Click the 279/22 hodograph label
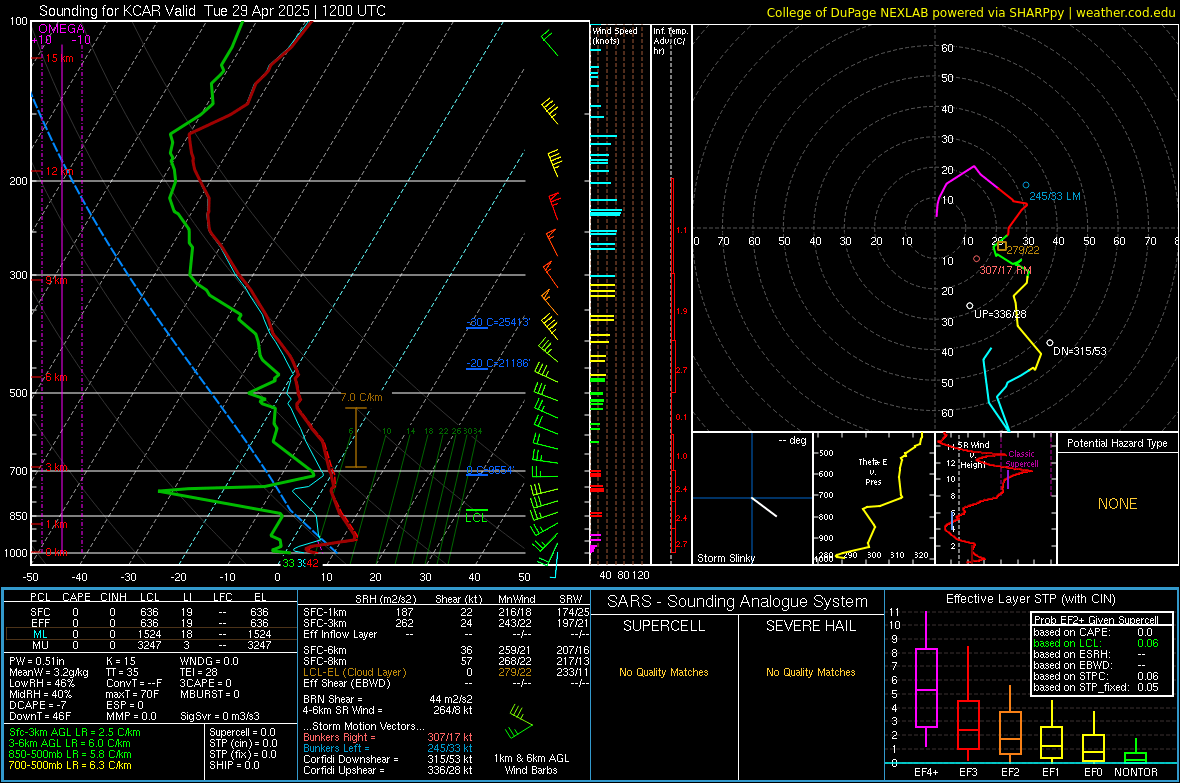 [x=1023, y=250]
